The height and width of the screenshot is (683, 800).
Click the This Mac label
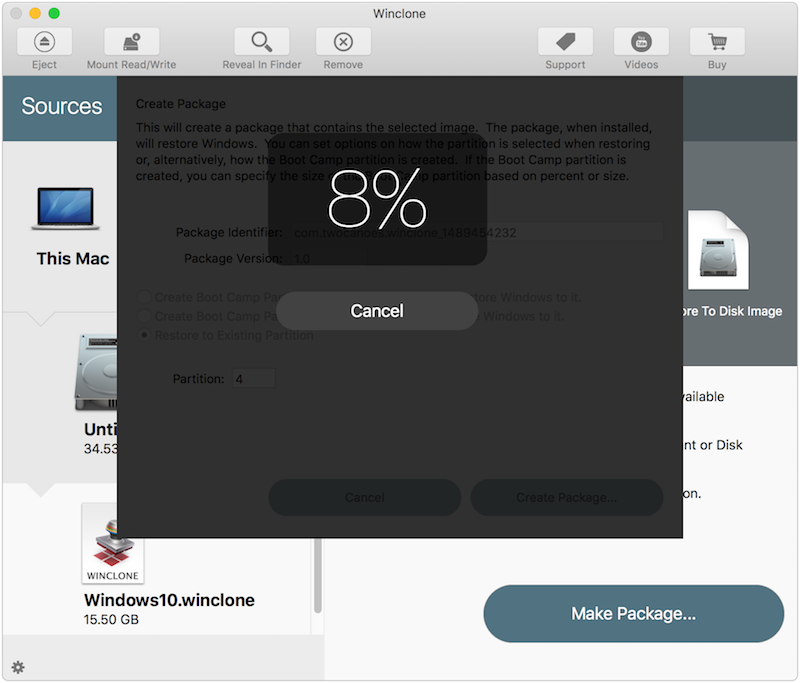pos(73,259)
